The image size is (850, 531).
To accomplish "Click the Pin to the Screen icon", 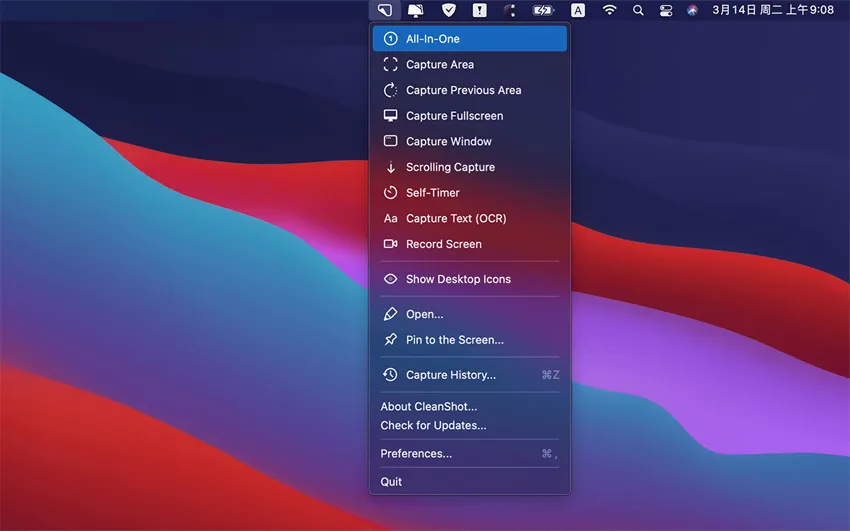I will (x=390, y=340).
